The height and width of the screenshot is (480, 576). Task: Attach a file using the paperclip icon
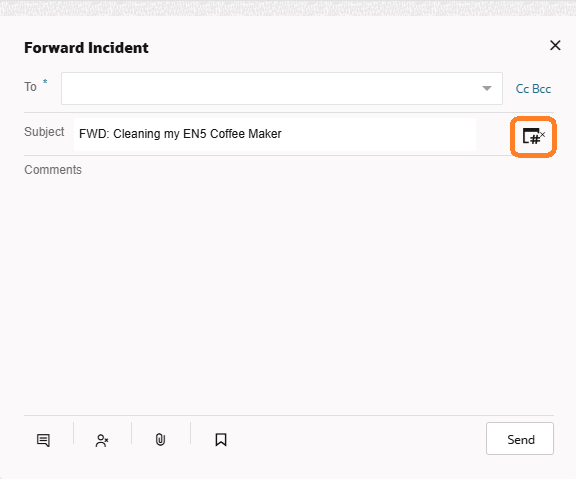(x=161, y=440)
